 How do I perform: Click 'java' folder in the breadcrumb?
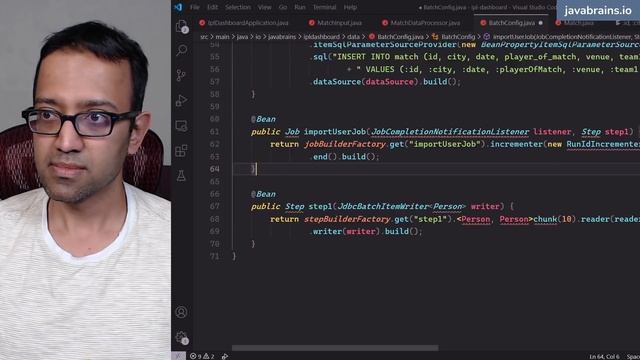click(242, 37)
